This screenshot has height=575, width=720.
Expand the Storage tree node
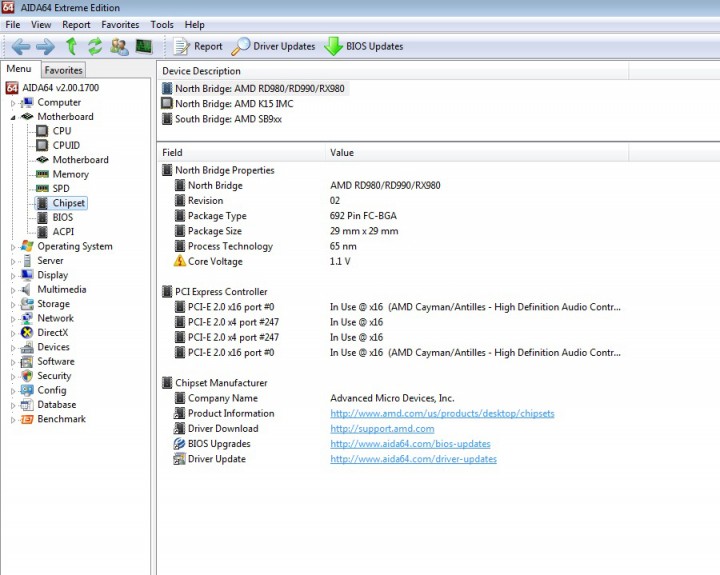pos(13,304)
